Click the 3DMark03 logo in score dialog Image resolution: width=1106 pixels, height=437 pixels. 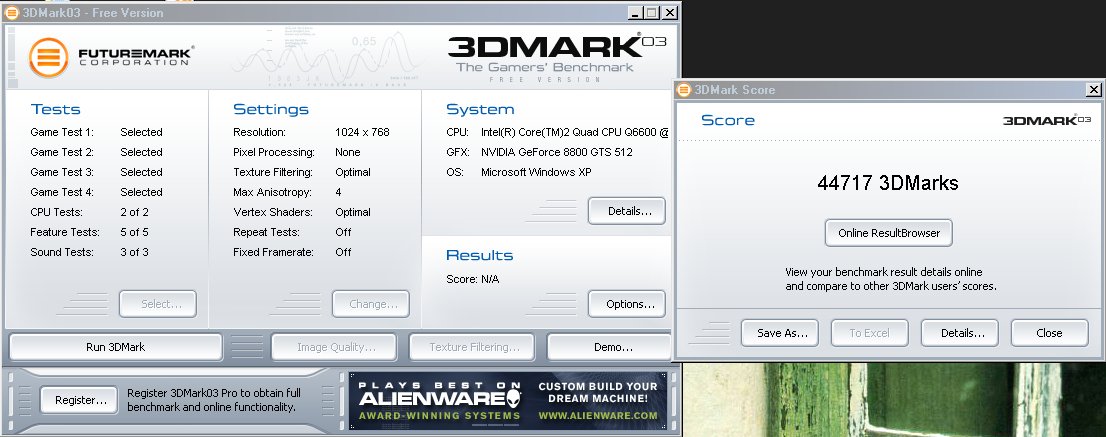1046,120
